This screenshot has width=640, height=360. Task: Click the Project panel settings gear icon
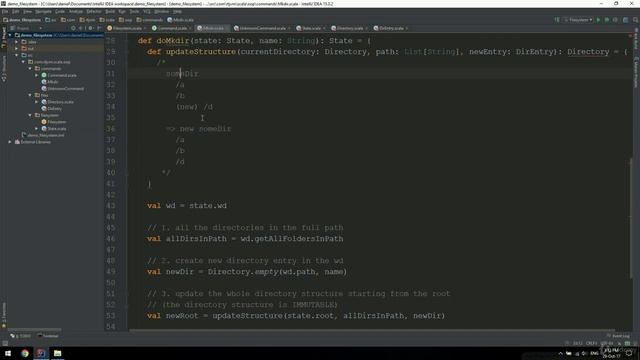pos(90,28)
